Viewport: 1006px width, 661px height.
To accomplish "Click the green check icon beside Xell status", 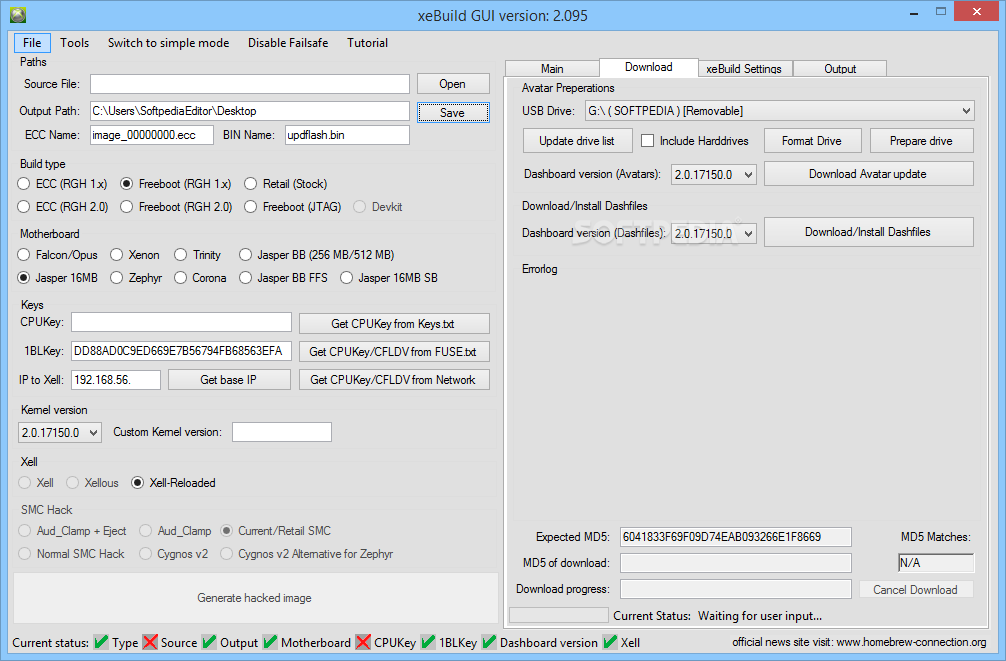I will (610, 642).
